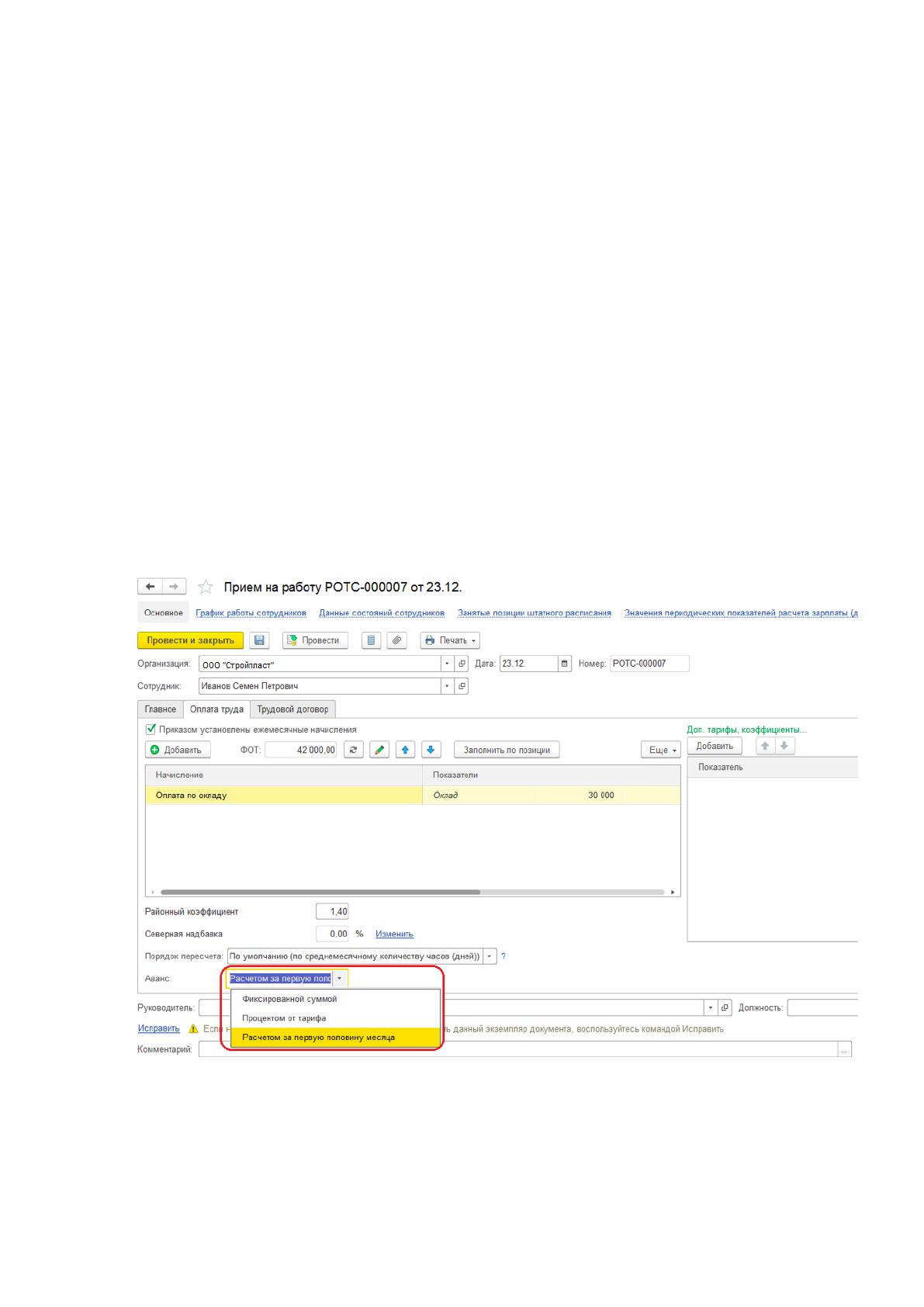Image resolution: width=924 pixels, height=1307 pixels.
Task: Click the Провести и закрыть button
Action: (x=191, y=640)
